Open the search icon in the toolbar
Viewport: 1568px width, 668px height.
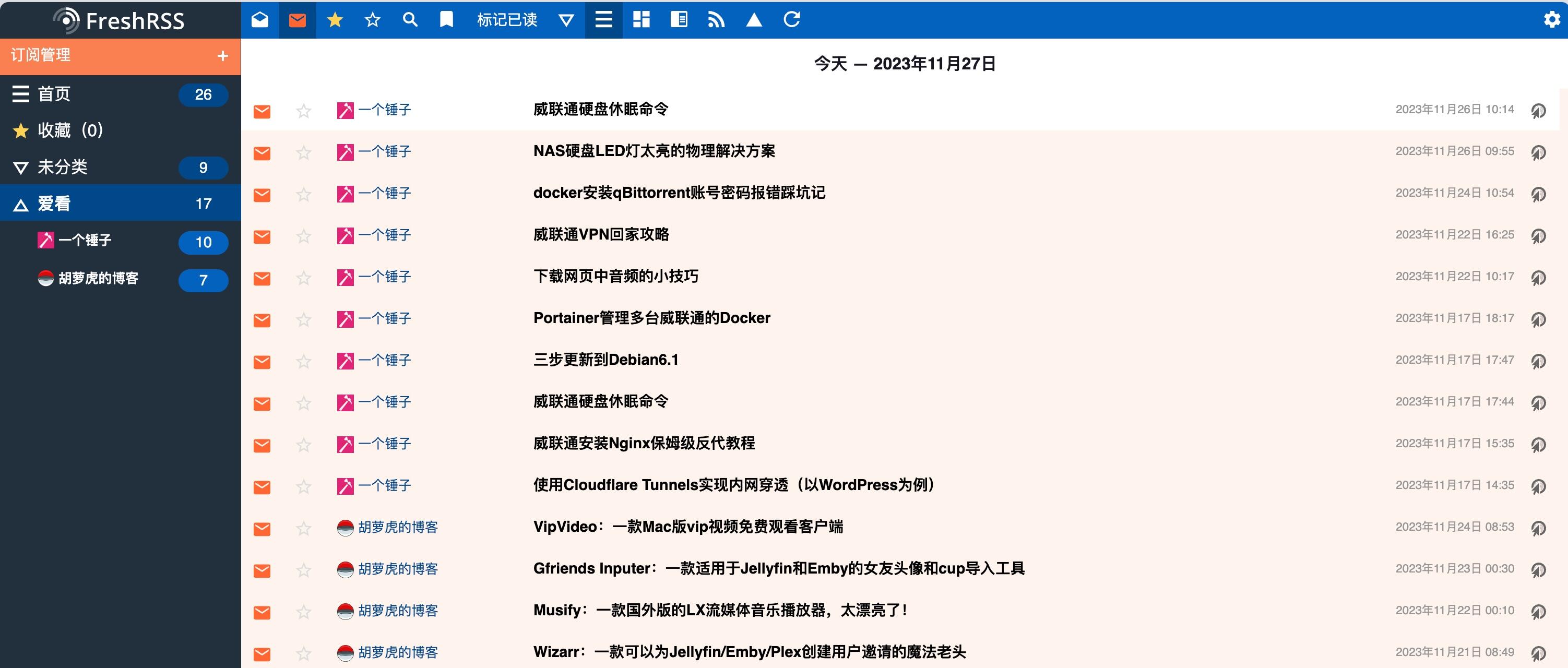point(410,19)
